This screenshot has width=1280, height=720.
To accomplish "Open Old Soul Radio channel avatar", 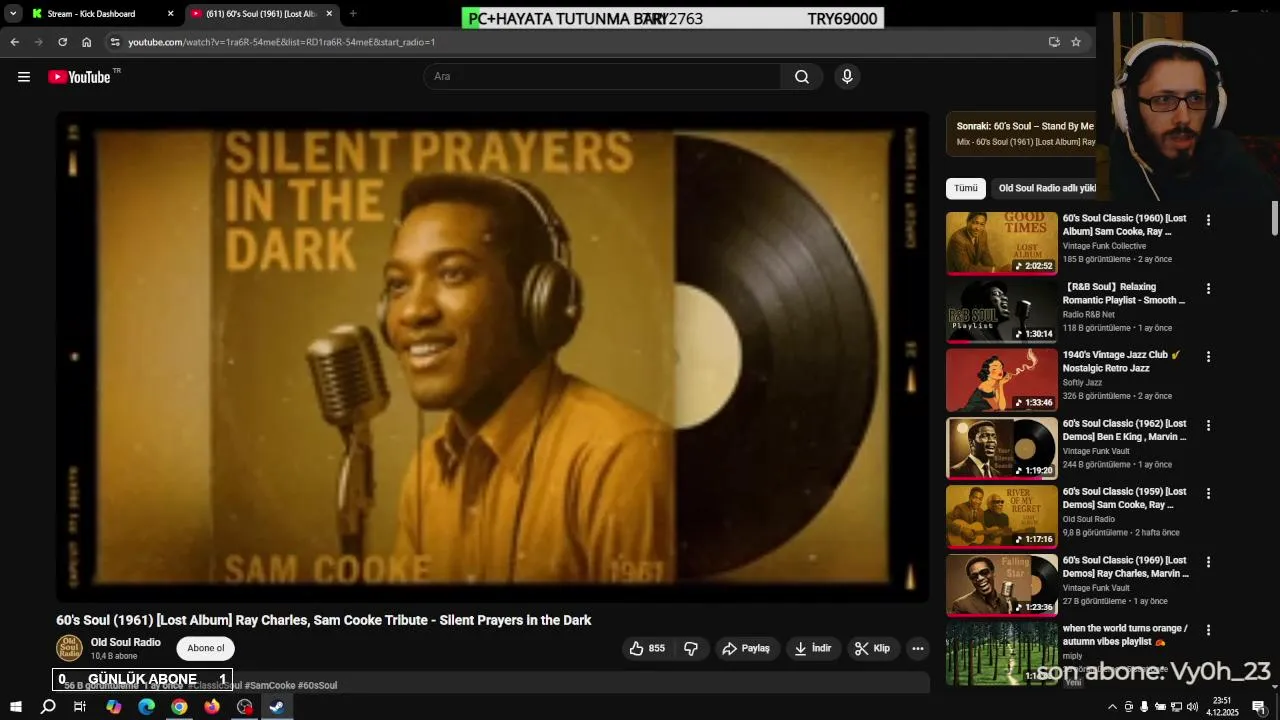I will pos(69,648).
